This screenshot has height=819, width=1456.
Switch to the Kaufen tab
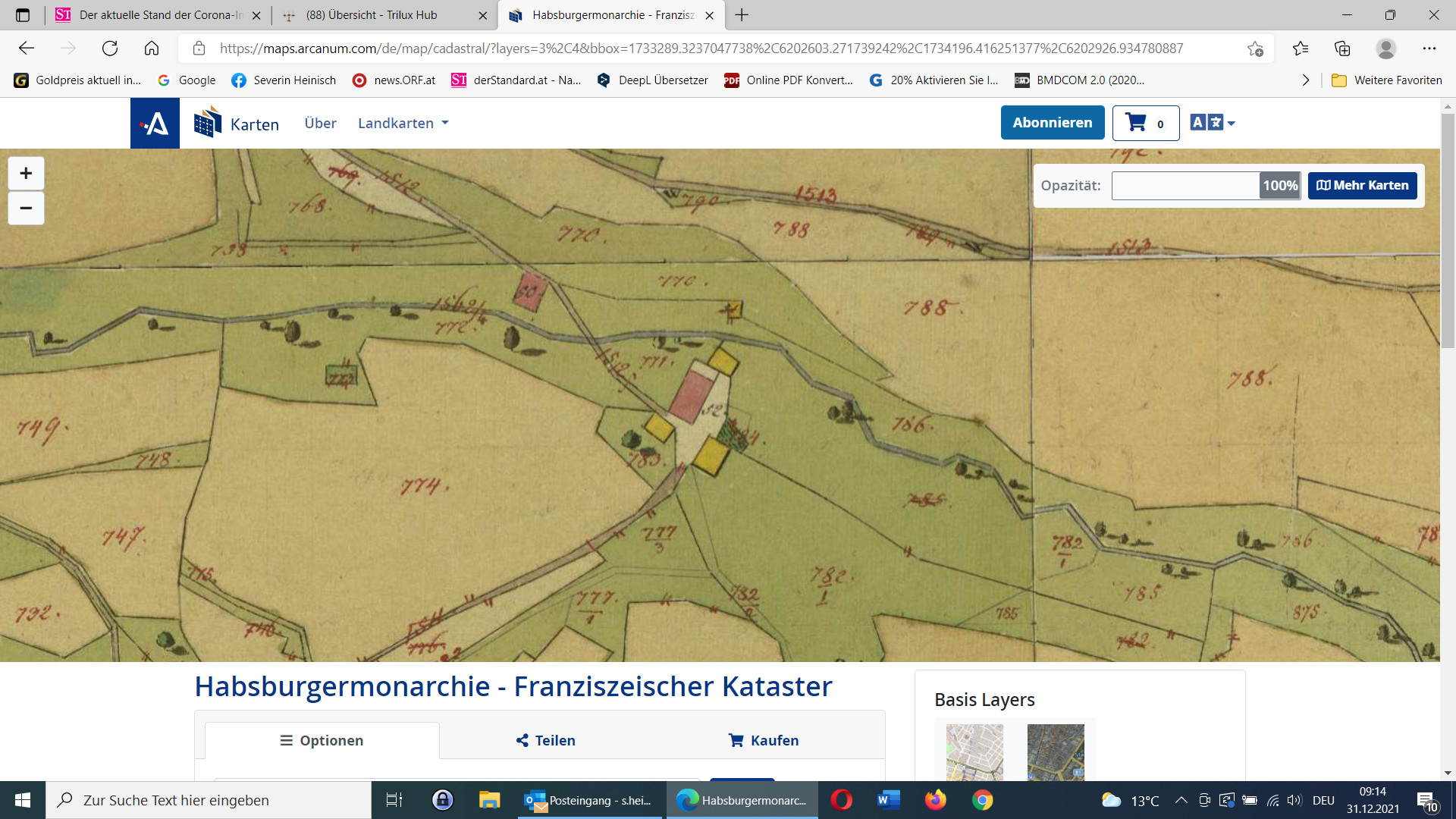coord(764,740)
